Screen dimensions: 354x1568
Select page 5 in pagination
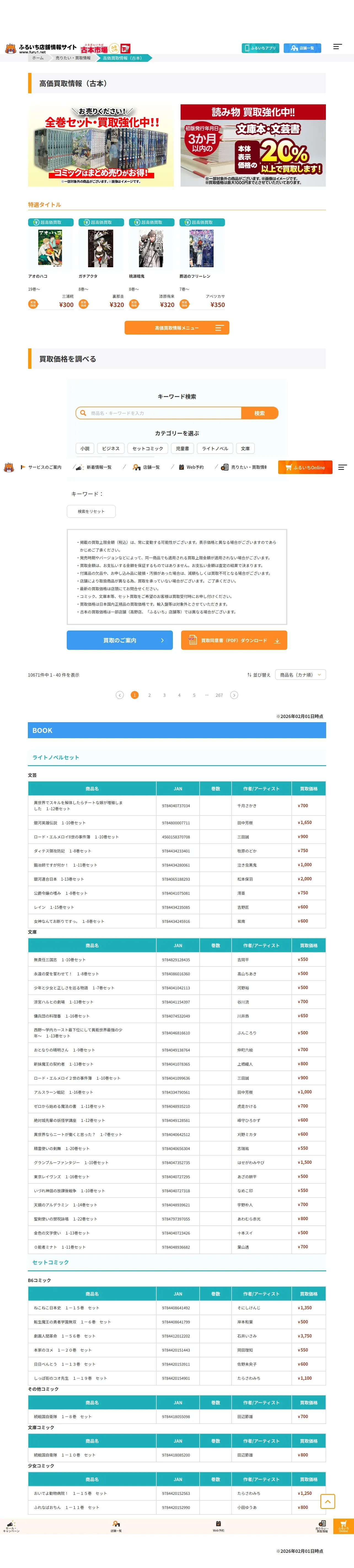[x=194, y=695]
